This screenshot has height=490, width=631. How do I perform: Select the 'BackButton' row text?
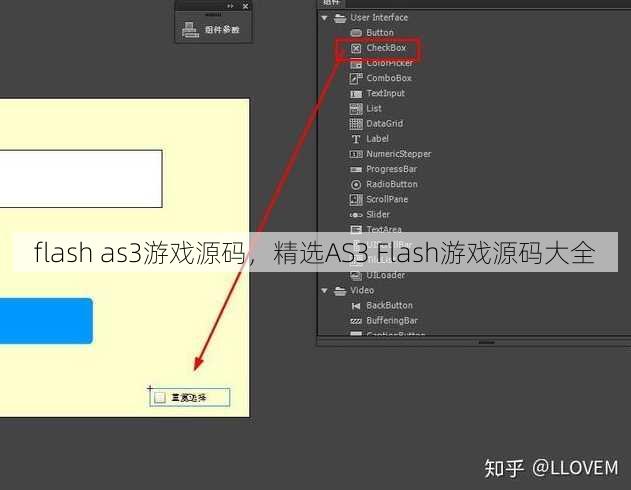click(390, 305)
